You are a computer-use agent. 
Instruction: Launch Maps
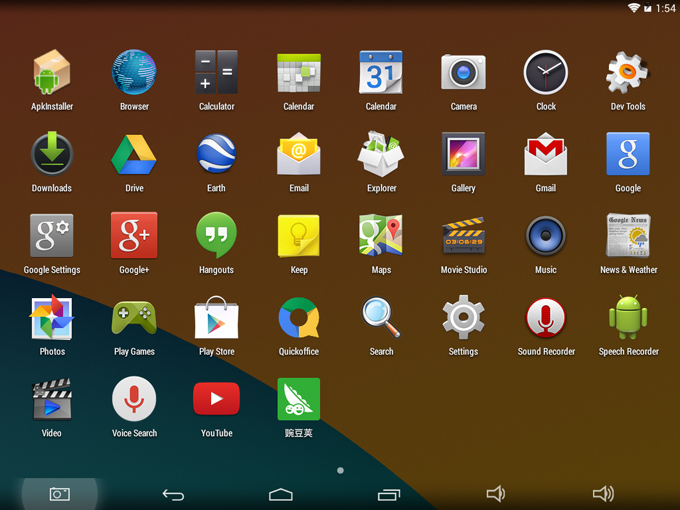coord(381,235)
